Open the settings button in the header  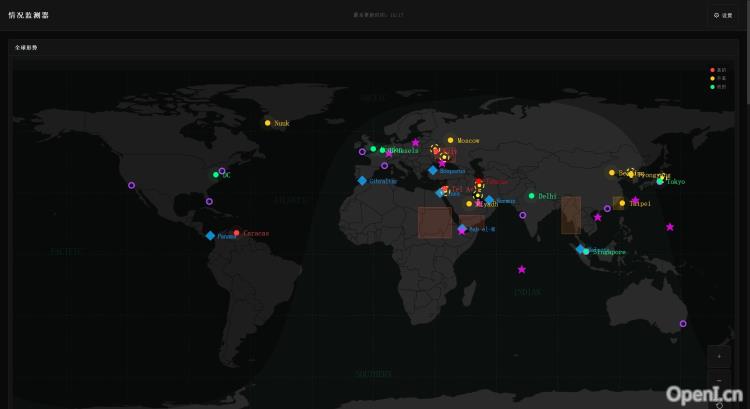click(x=723, y=15)
